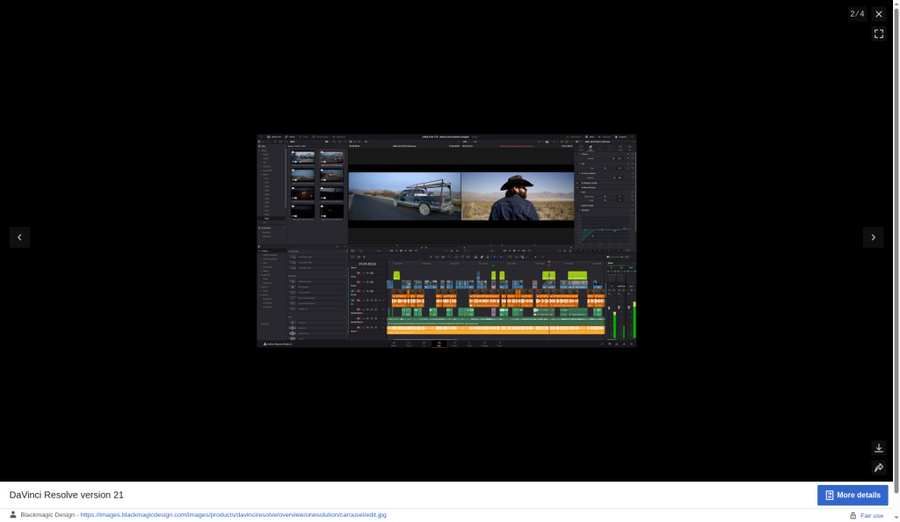Open the More details page
This screenshot has width=900, height=522.
click(852, 495)
